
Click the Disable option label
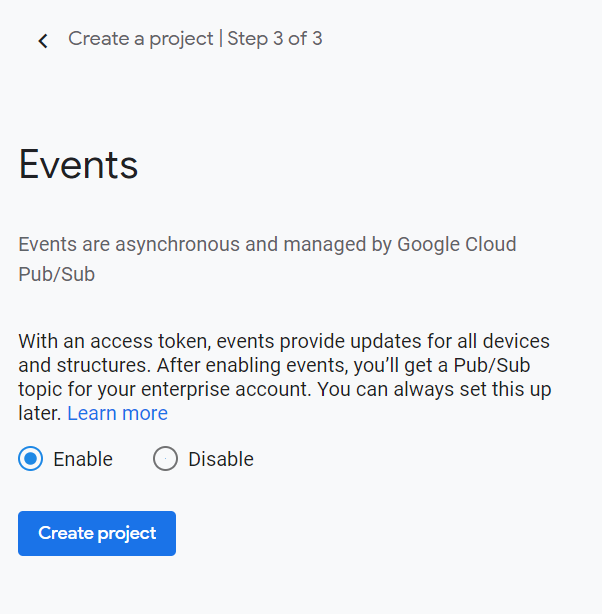point(220,459)
